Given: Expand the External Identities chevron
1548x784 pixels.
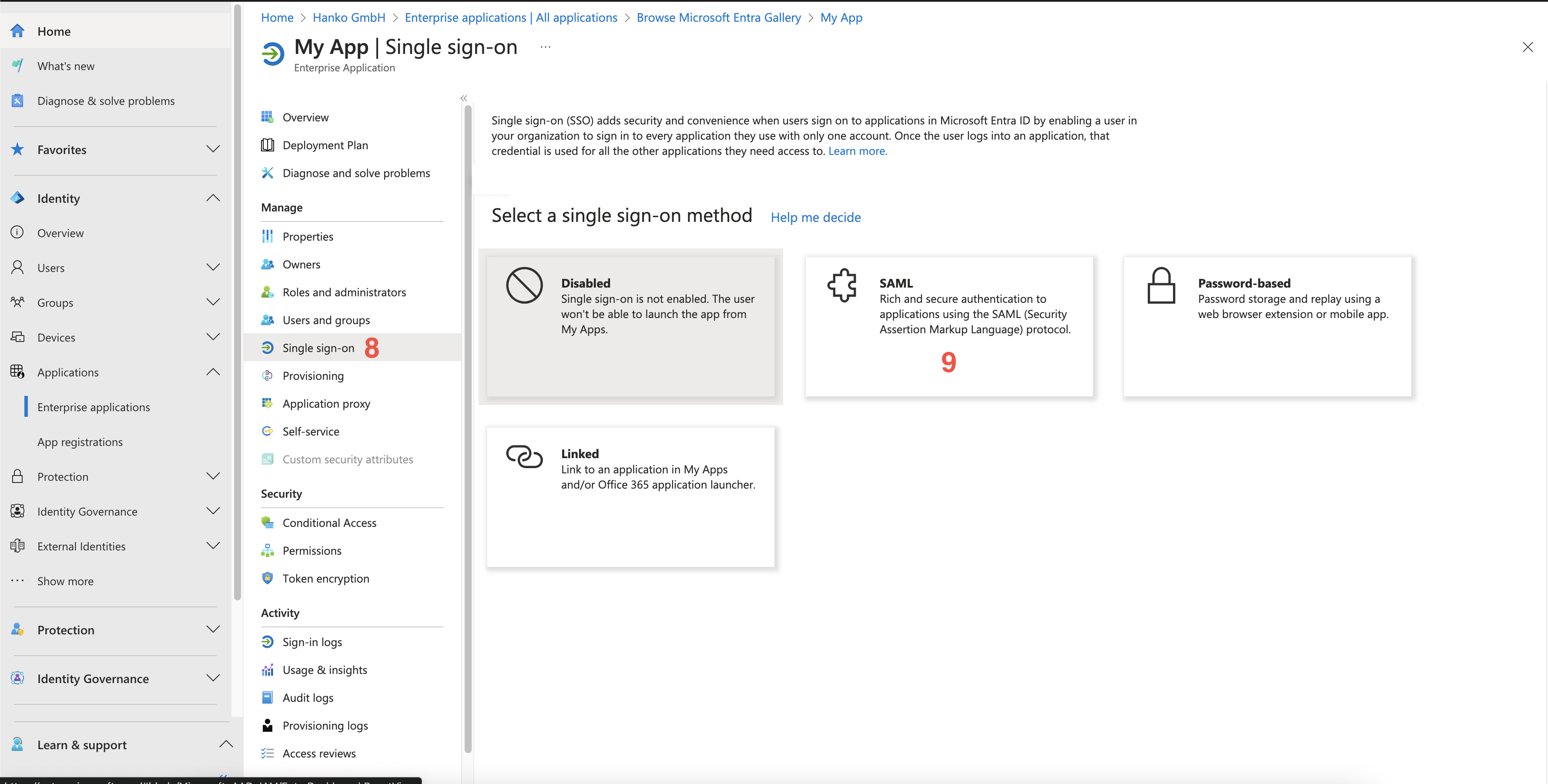Looking at the screenshot, I should [213, 546].
